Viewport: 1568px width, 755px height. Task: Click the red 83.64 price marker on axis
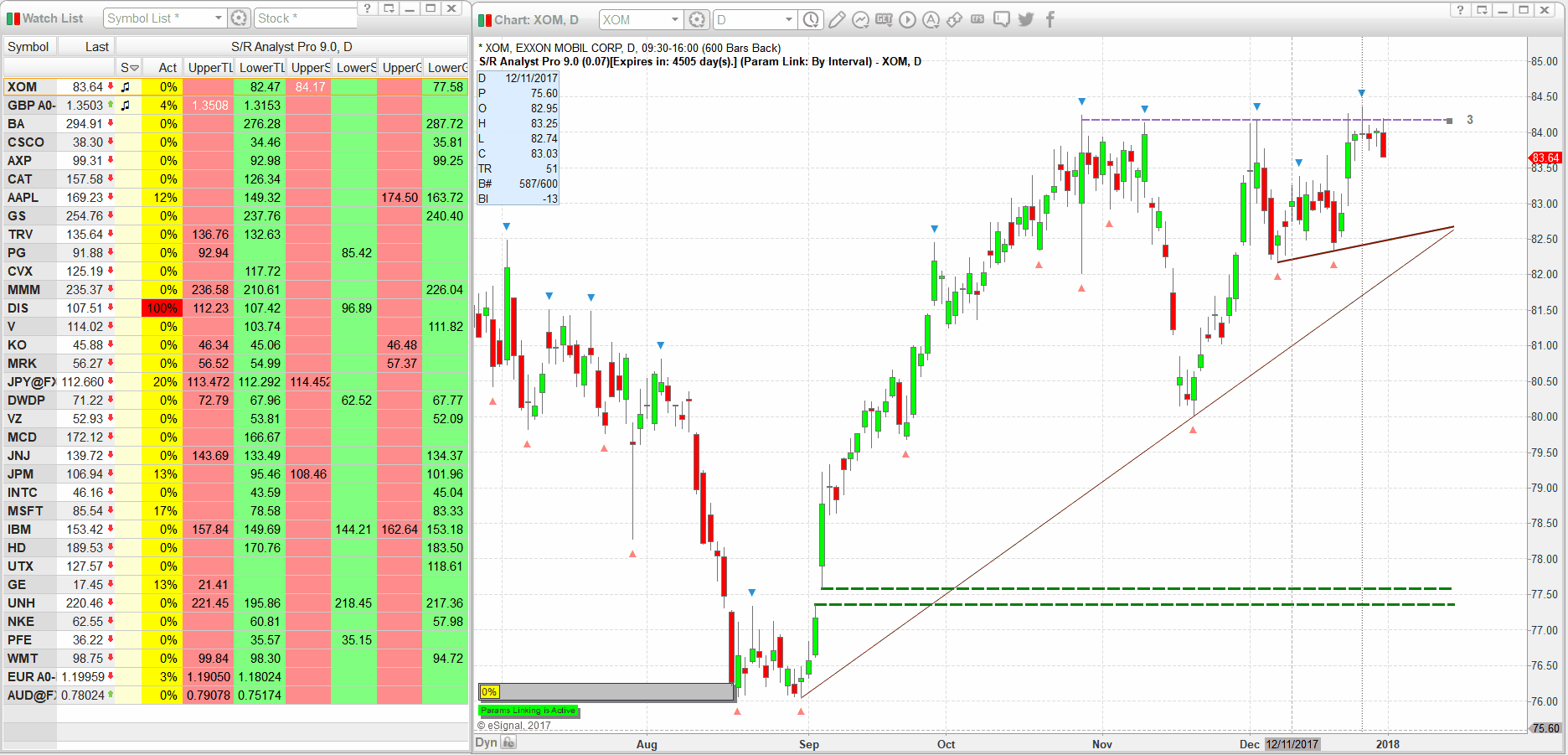tap(1545, 158)
